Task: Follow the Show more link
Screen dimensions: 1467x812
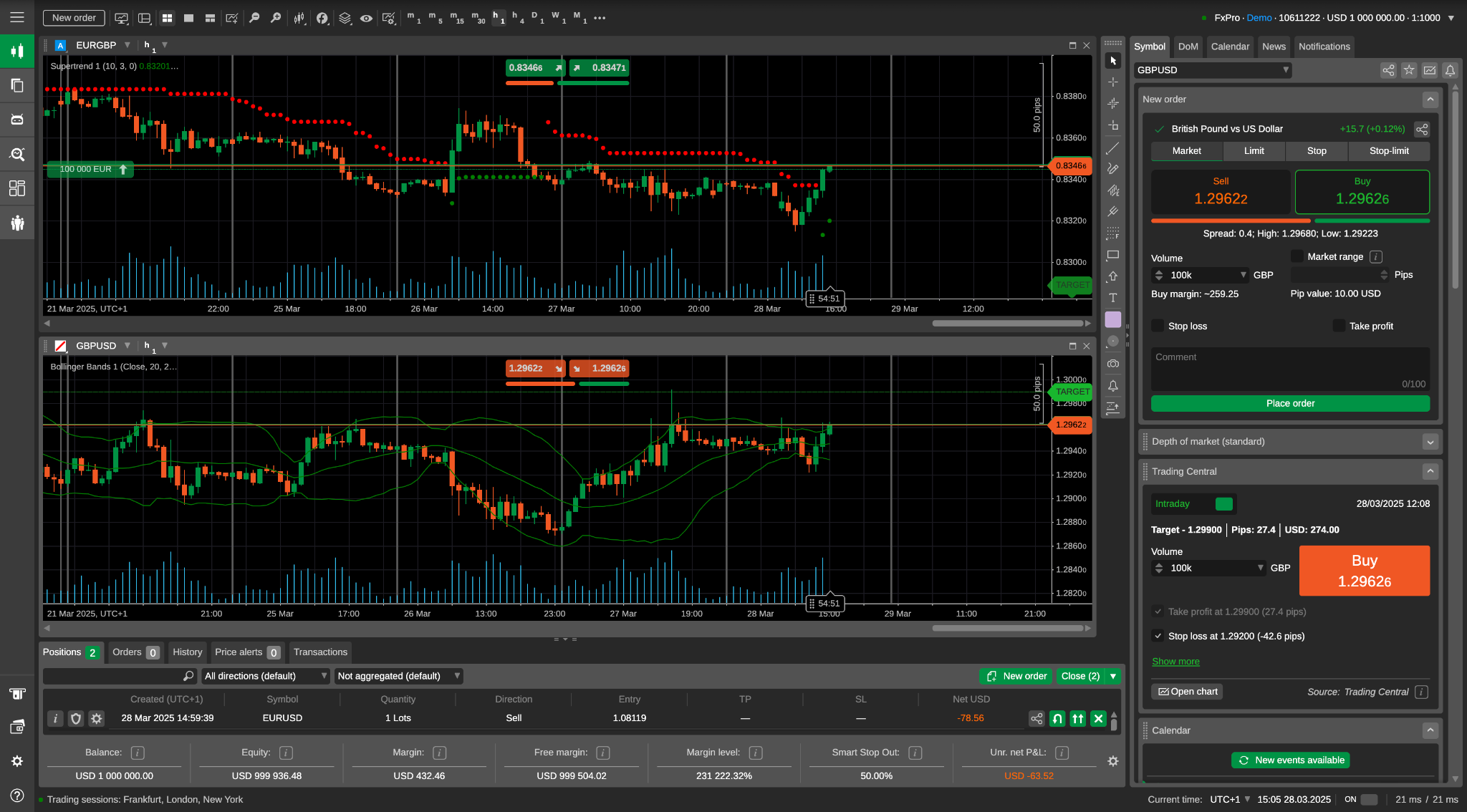Action: coord(1175,662)
